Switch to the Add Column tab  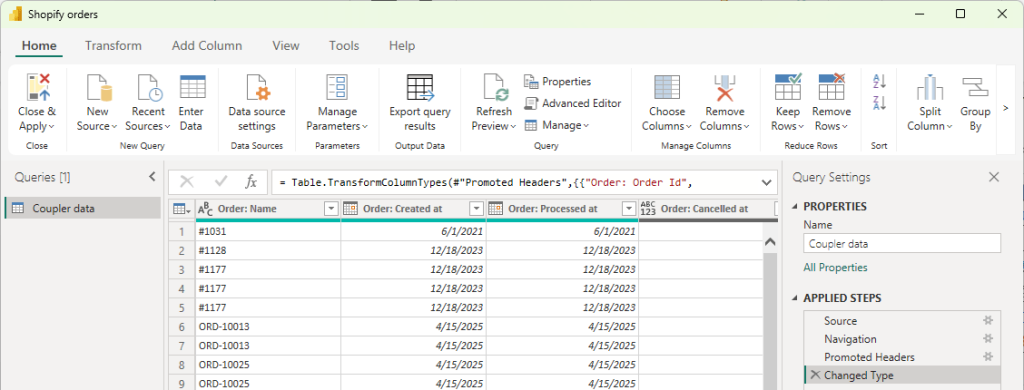(x=207, y=46)
